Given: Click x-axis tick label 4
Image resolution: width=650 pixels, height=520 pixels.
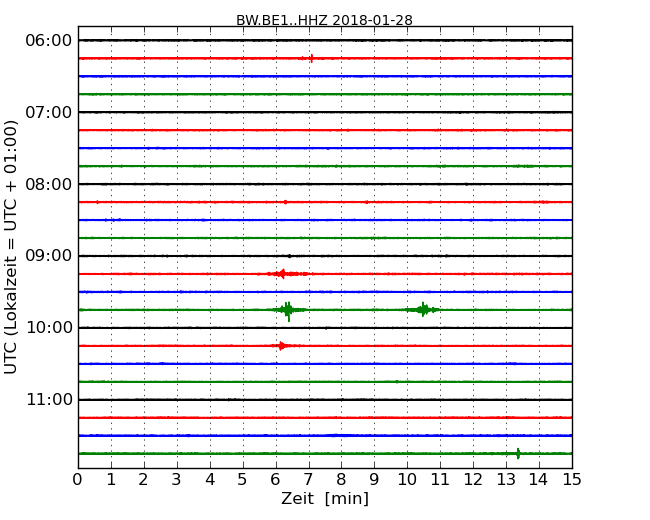Looking at the screenshot, I should [210, 480].
